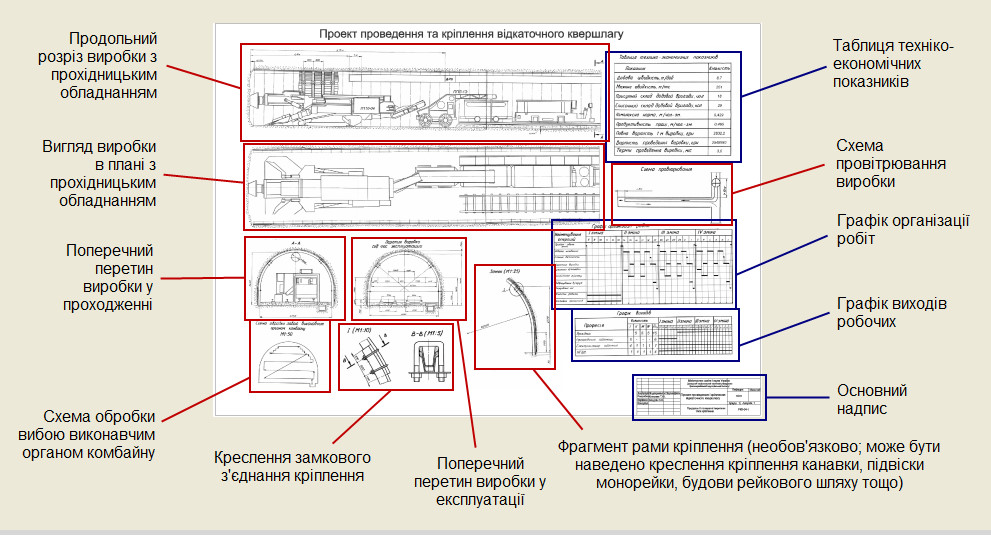
Task: Open the techno-economic indicators table
Action: click(674, 107)
